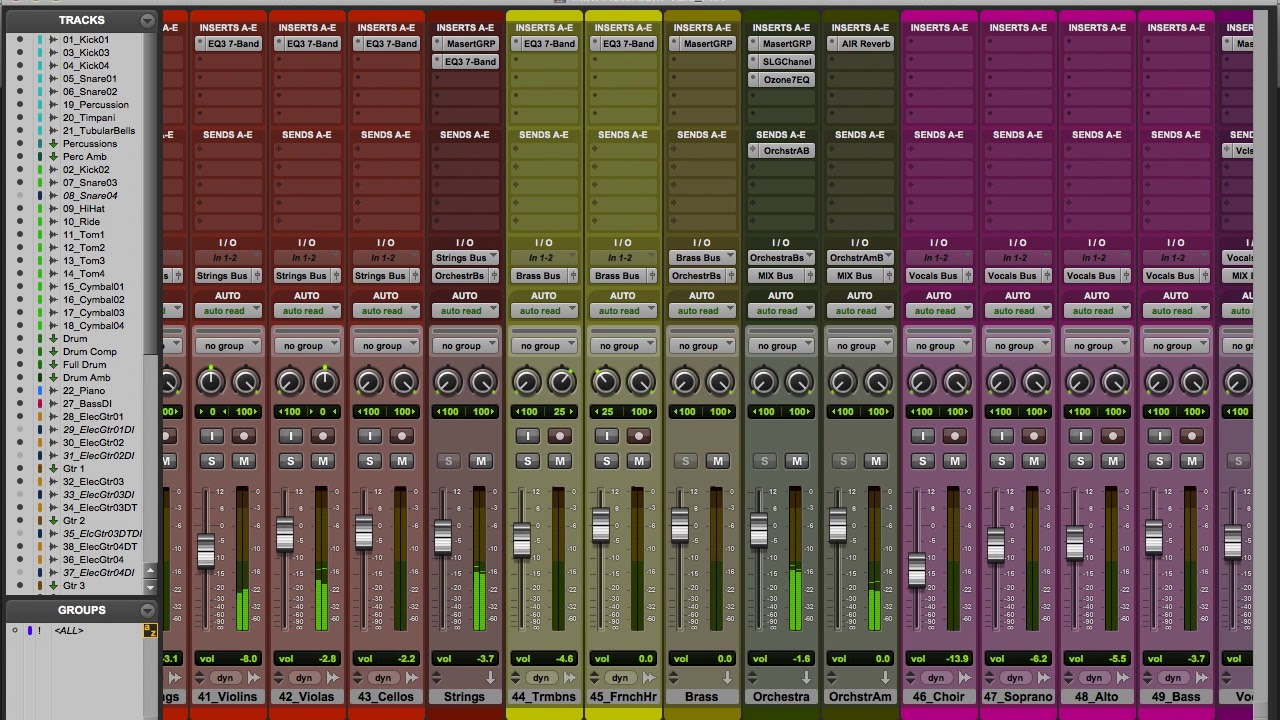
Task: Select 09_HiHat in Tracks list
Action: (x=84, y=209)
